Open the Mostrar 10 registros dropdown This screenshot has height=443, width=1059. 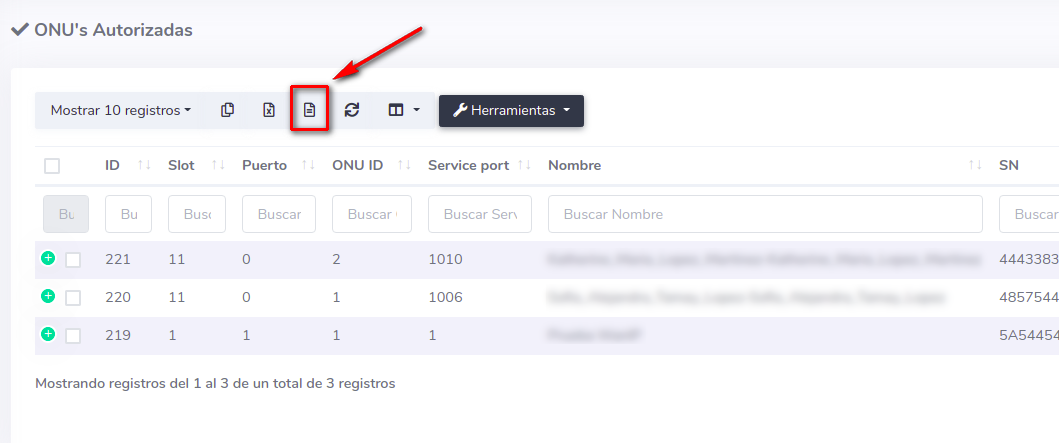(121, 110)
